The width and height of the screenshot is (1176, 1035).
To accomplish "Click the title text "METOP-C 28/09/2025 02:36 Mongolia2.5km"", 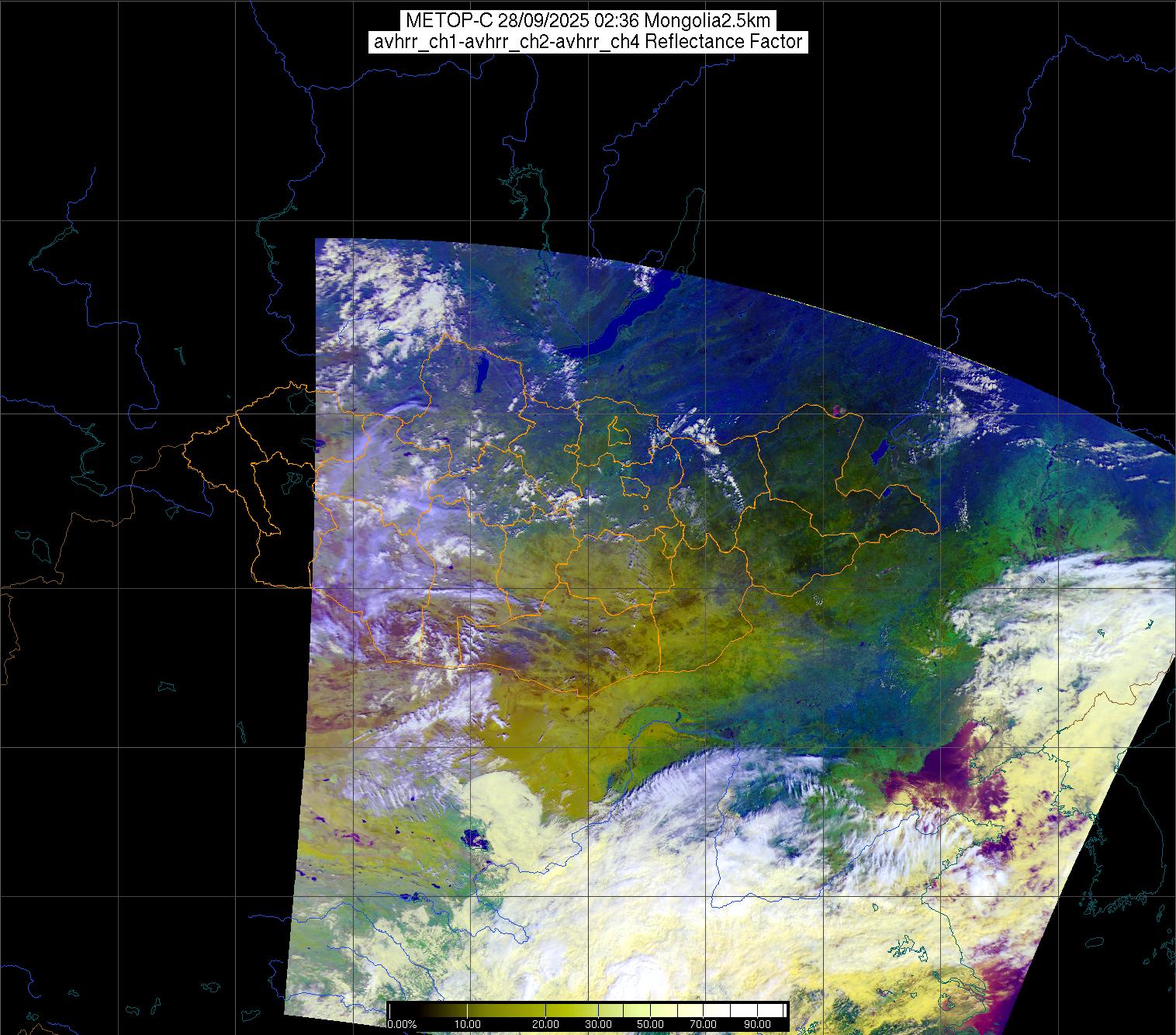I will [588, 21].
